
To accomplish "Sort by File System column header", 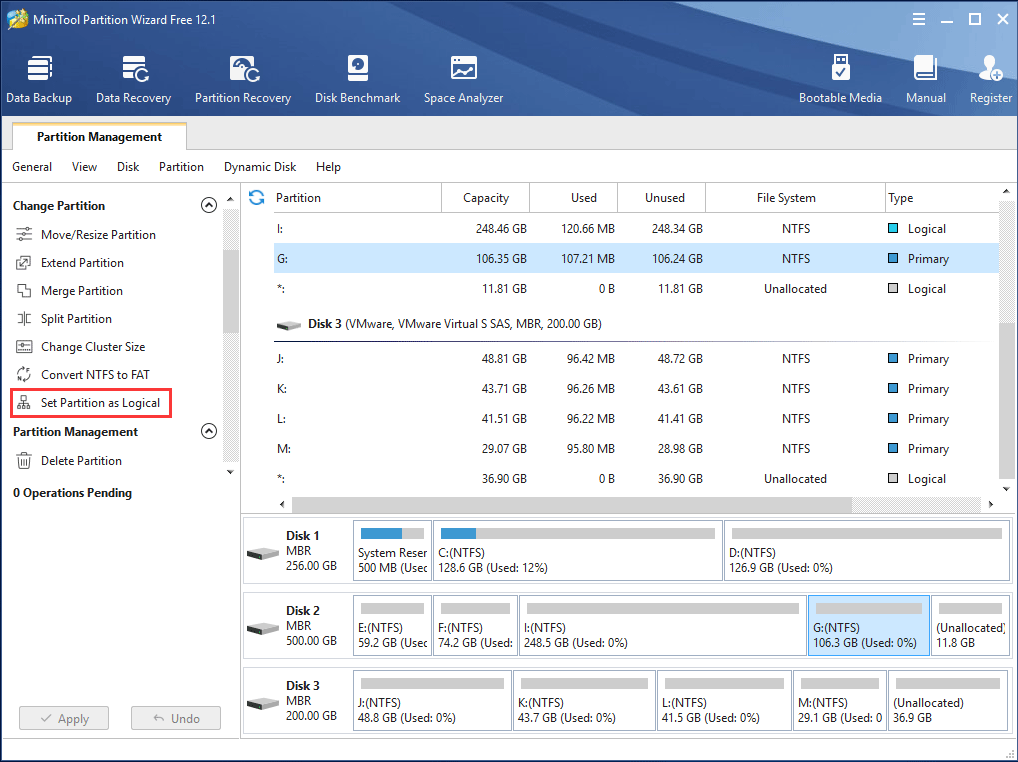I will [x=795, y=197].
